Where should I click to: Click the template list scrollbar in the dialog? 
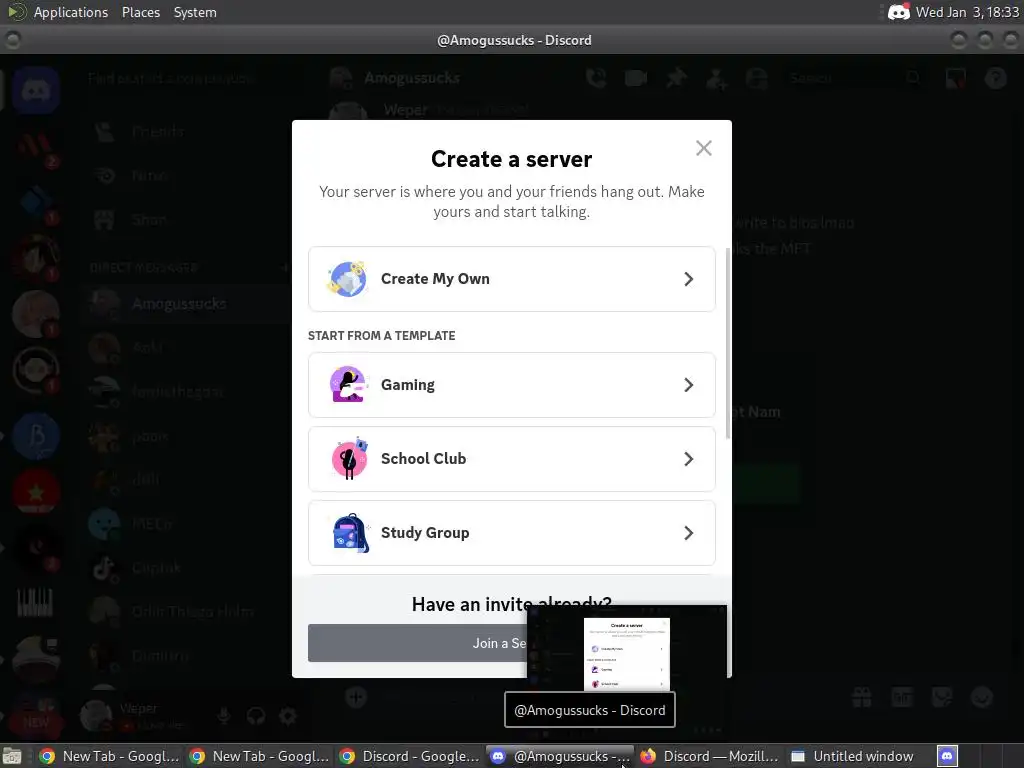coord(728,343)
